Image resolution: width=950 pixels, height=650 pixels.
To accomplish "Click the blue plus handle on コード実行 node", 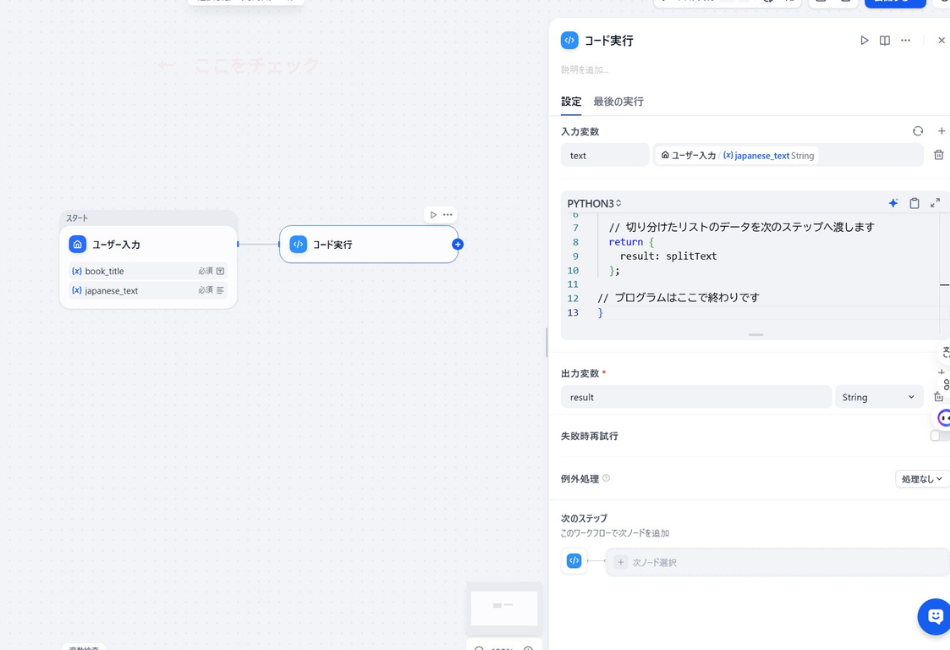I will pos(458,244).
